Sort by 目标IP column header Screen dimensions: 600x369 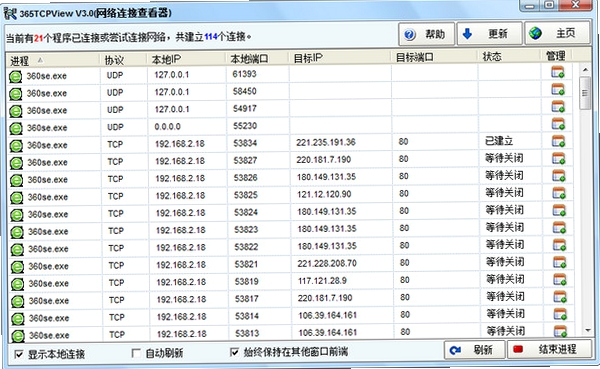[x=340, y=58]
